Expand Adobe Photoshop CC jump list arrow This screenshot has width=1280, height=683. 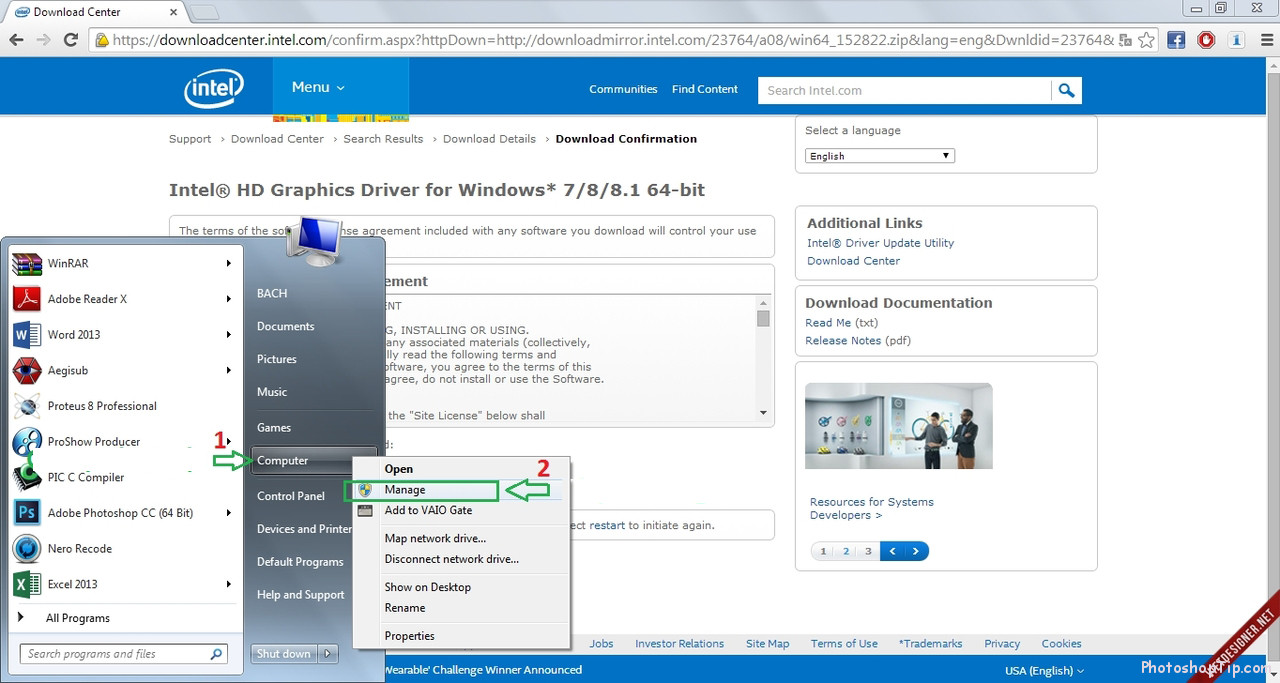[228, 513]
